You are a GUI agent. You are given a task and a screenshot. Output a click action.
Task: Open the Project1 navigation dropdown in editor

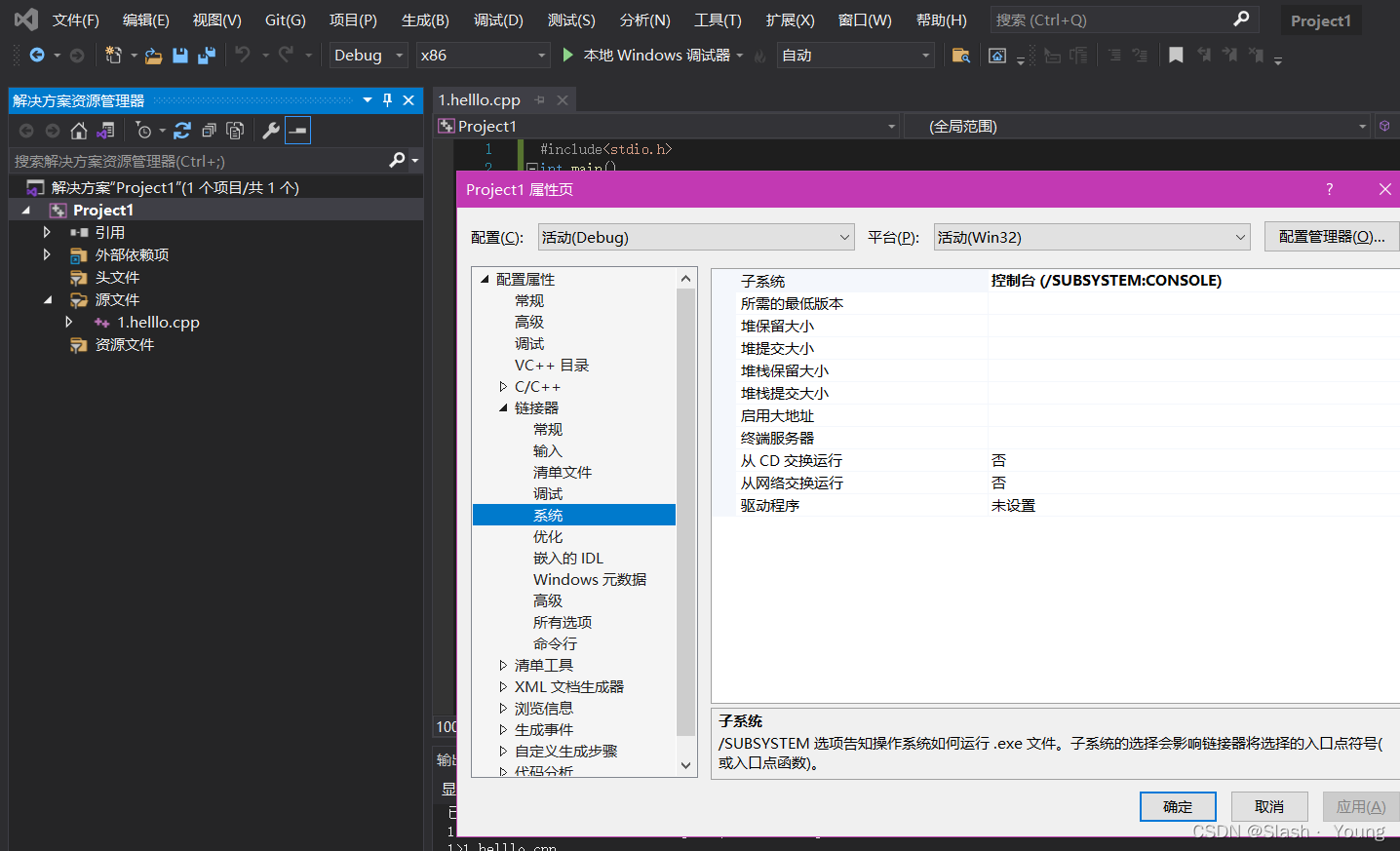(668, 126)
